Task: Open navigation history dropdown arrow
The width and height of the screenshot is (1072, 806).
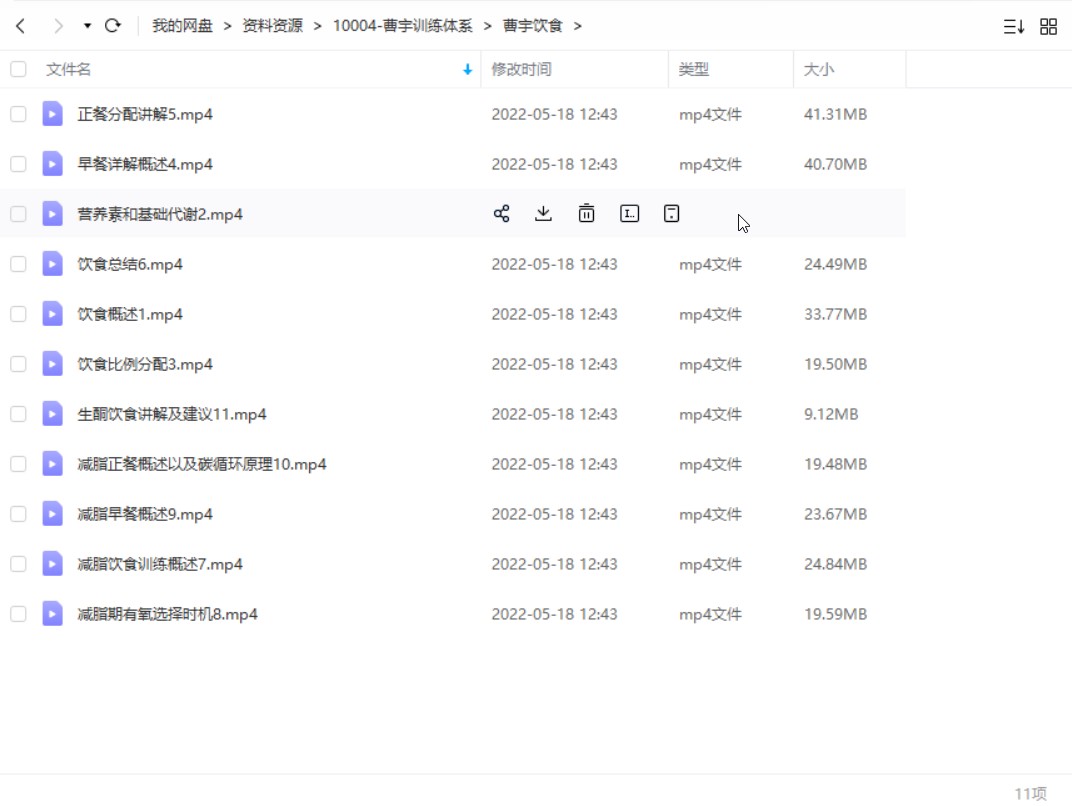Action: [87, 26]
